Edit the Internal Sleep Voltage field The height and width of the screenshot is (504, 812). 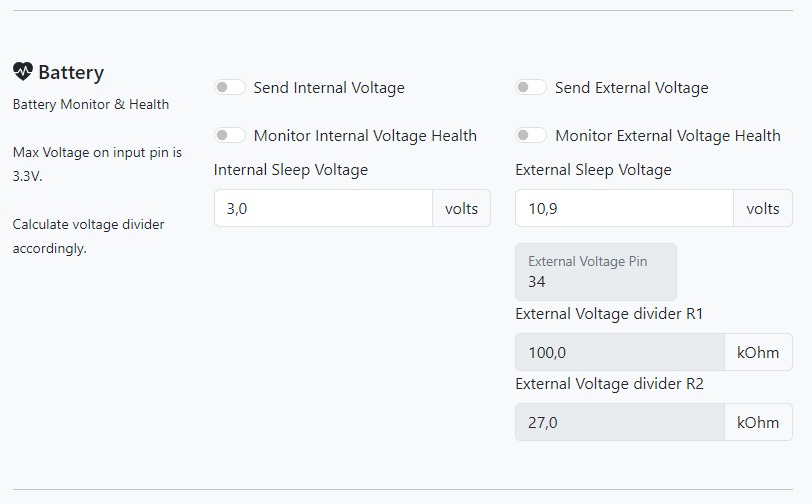coord(323,208)
